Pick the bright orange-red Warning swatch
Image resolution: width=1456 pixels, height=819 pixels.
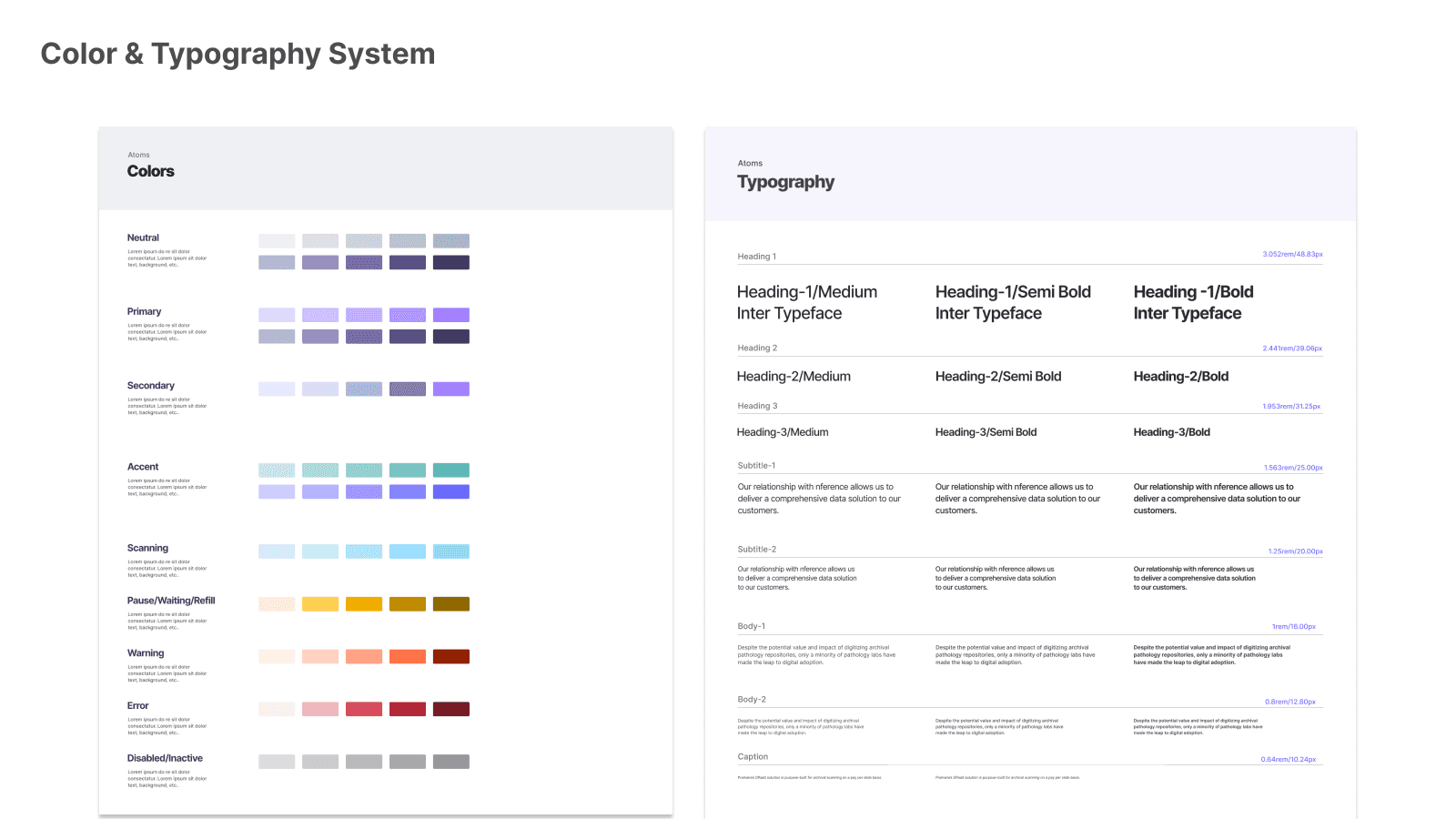coord(408,656)
